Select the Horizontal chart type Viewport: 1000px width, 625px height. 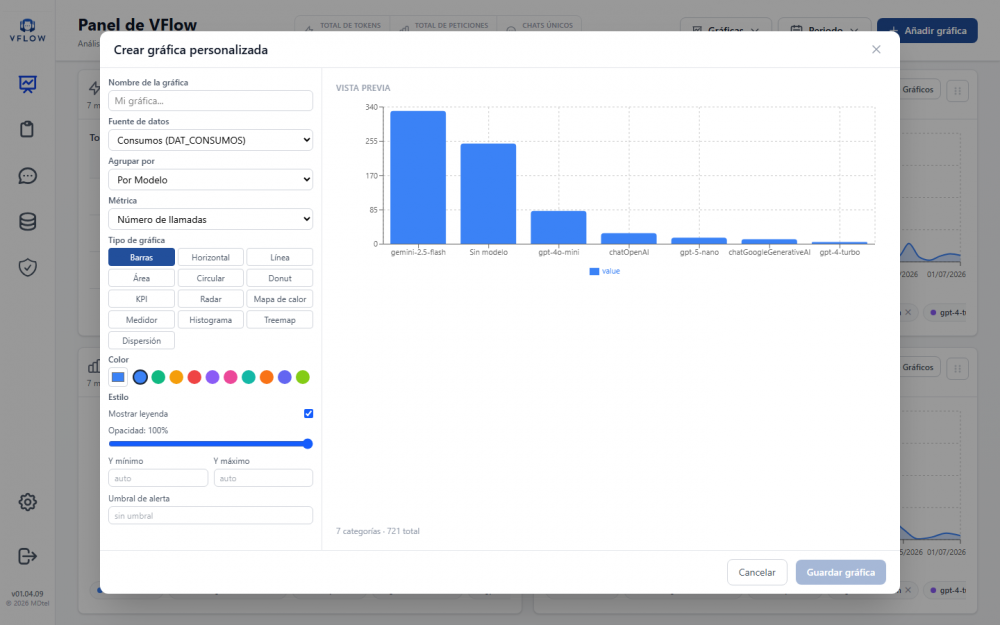click(x=210, y=257)
